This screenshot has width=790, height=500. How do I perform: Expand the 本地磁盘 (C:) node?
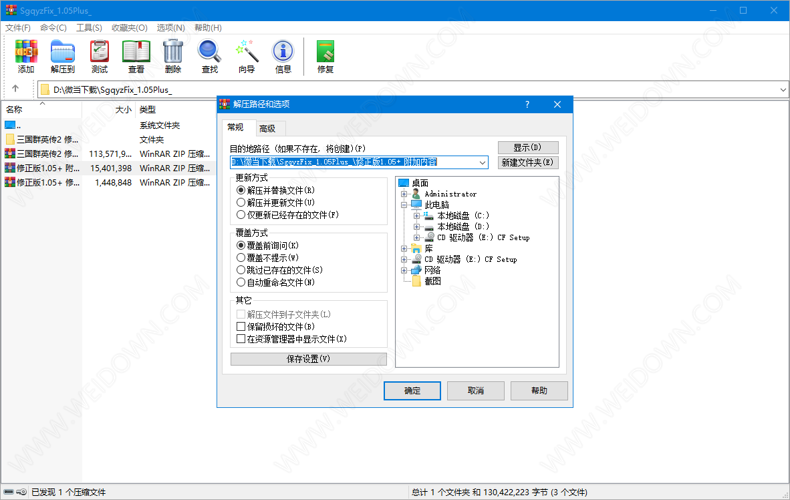click(x=417, y=216)
